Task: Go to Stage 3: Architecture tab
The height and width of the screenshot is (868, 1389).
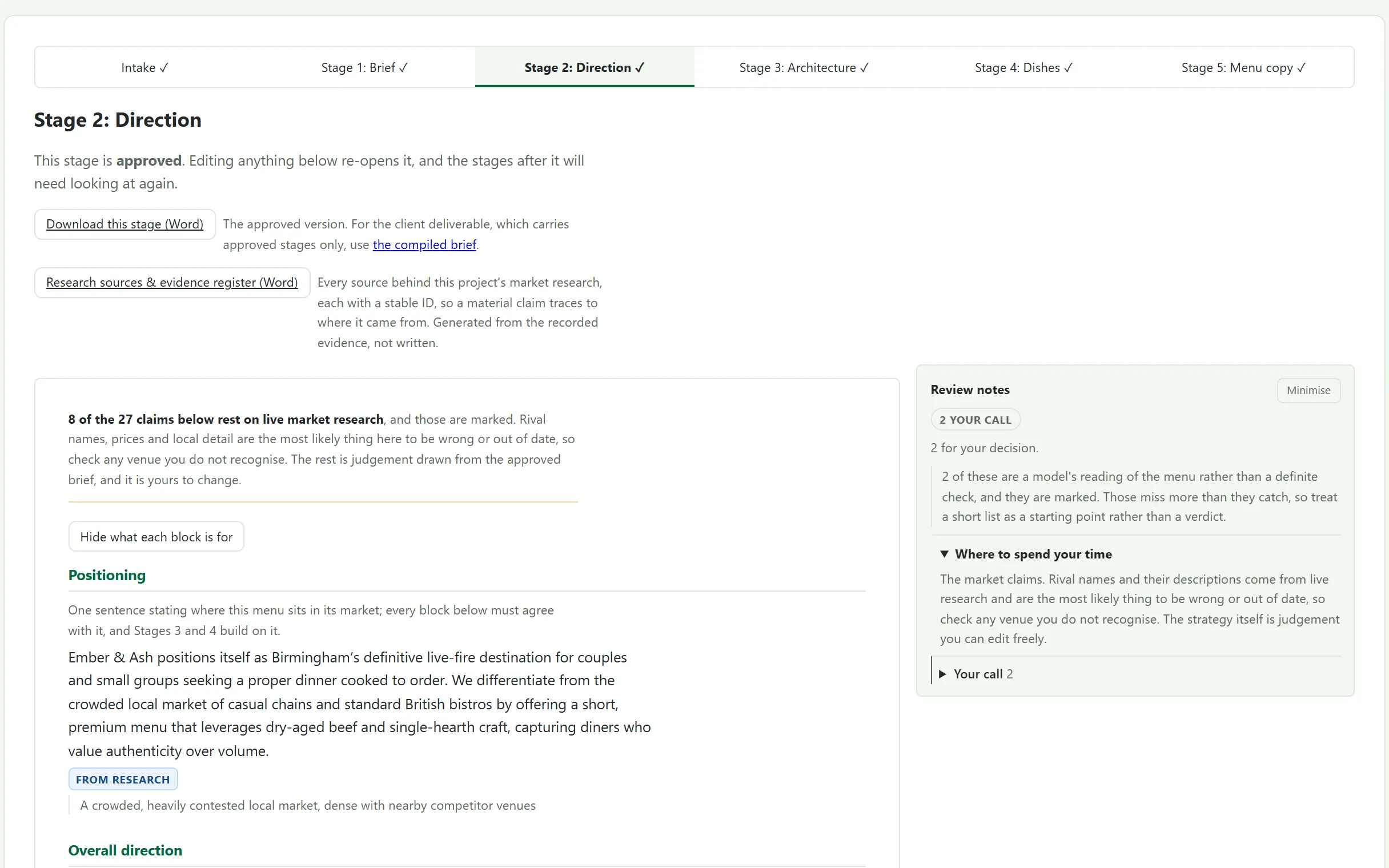Action: tap(804, 67)
